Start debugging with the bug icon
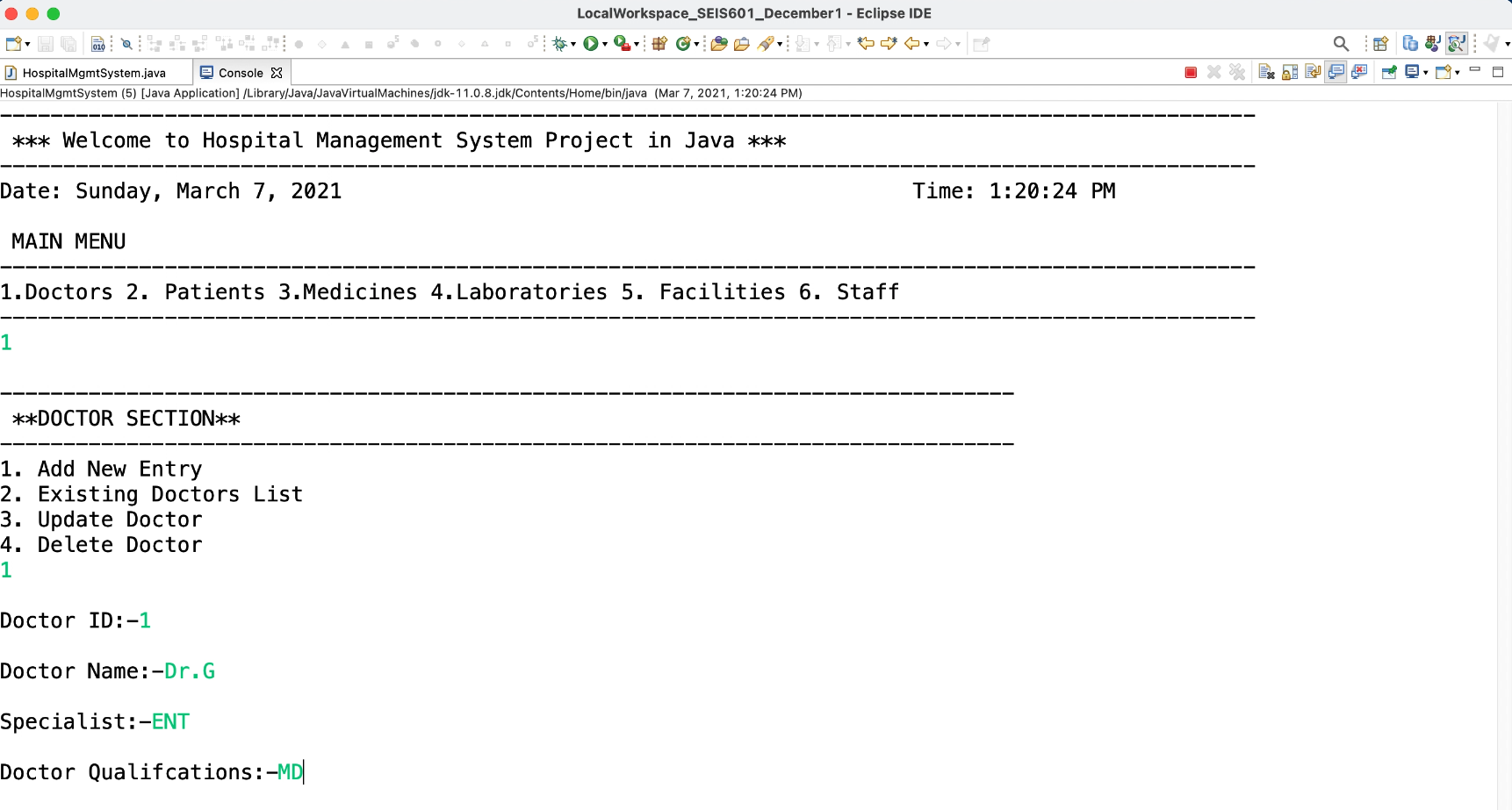The height and width of the screenshot is (810, 1512). click(559, 44)
